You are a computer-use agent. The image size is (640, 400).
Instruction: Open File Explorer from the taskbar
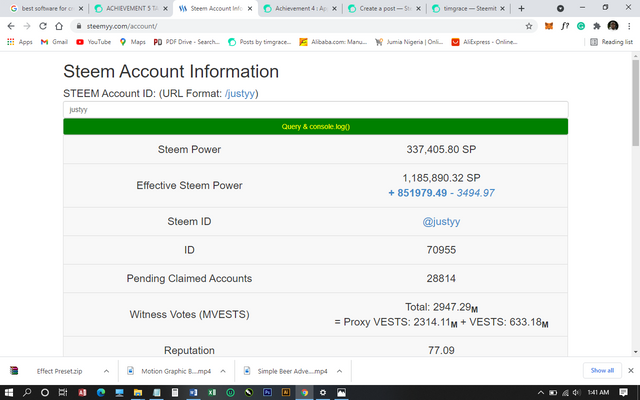pyautogui.click(x=138, y=392)
